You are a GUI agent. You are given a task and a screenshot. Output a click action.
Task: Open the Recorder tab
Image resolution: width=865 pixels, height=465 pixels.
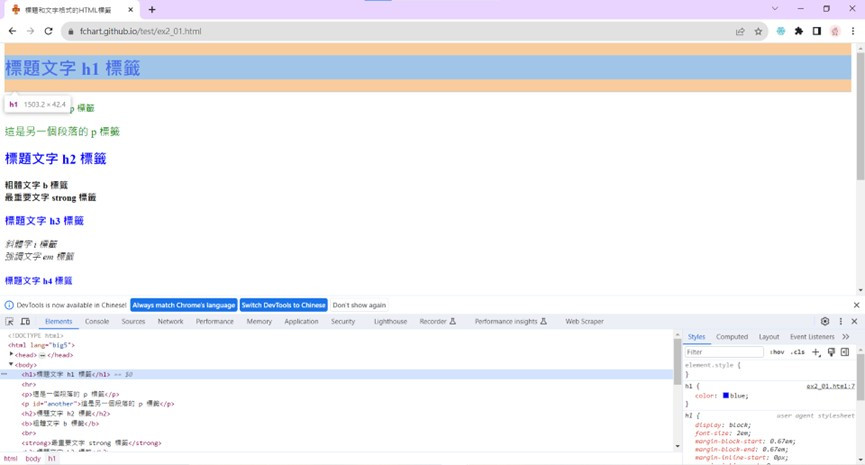pos(437,322)
